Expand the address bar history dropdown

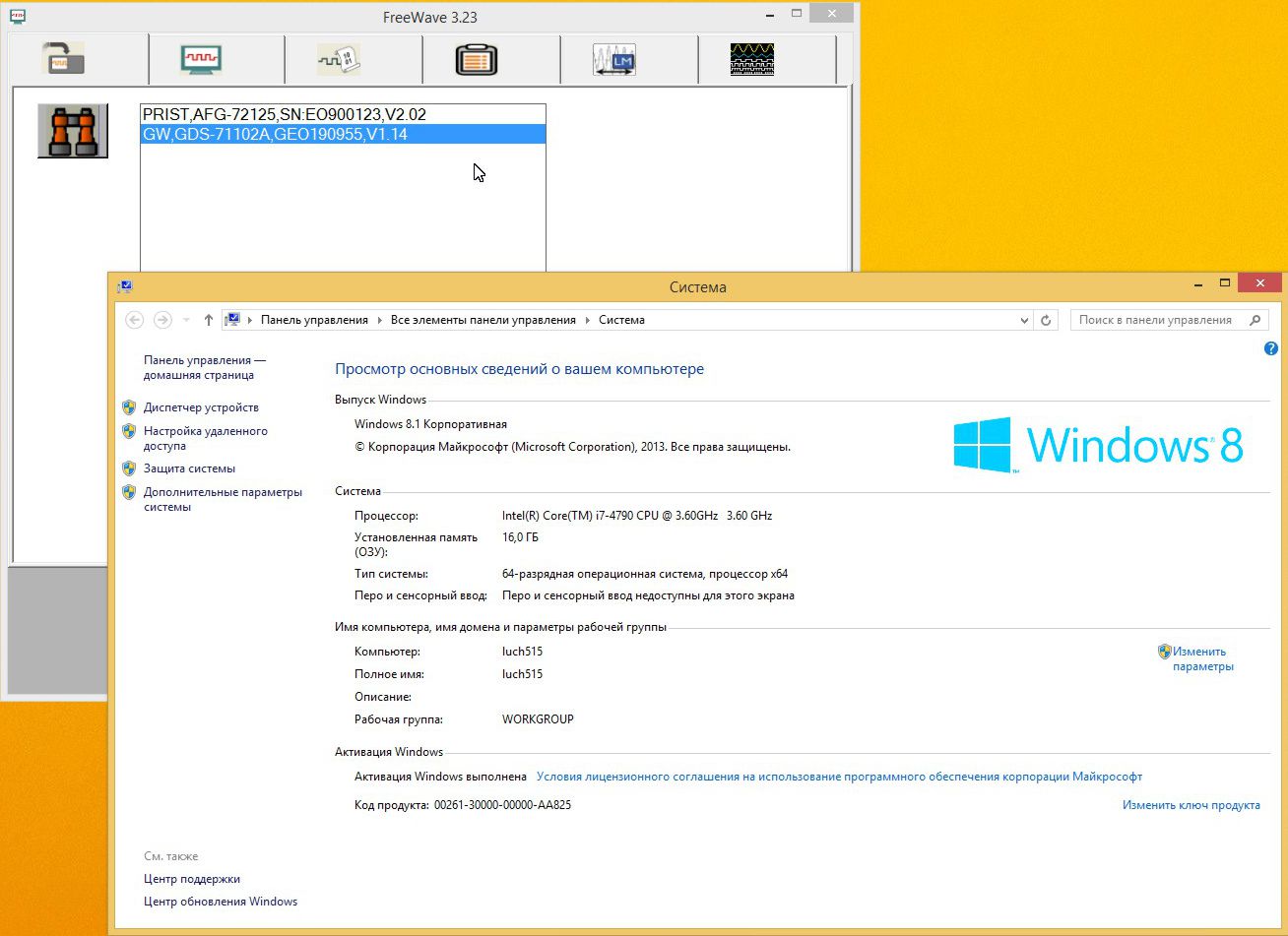1025,320
